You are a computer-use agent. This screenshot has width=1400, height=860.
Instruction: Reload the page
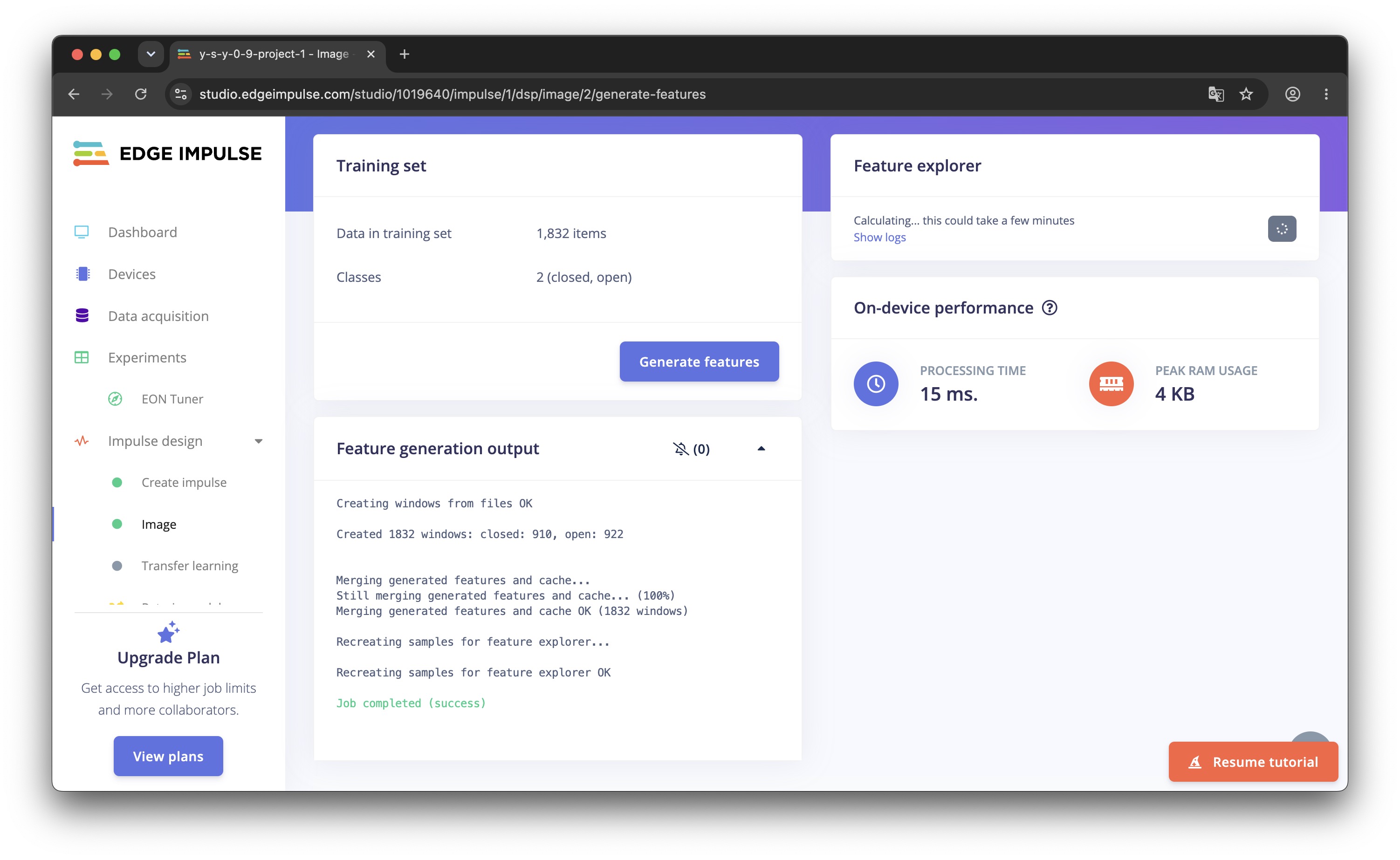pyautogui.click(x=140, y=94)
